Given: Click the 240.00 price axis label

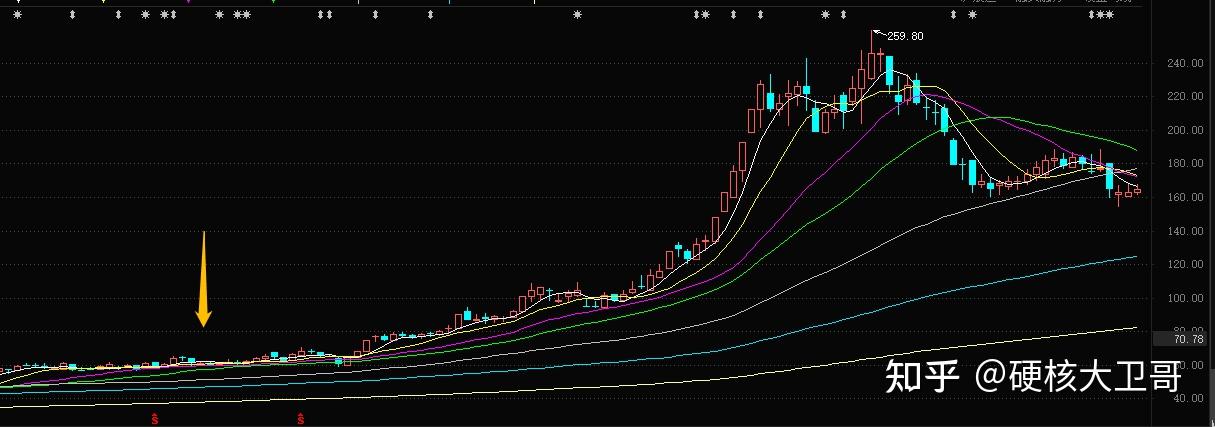Looking at the screenshot, I should (1183, 63).
